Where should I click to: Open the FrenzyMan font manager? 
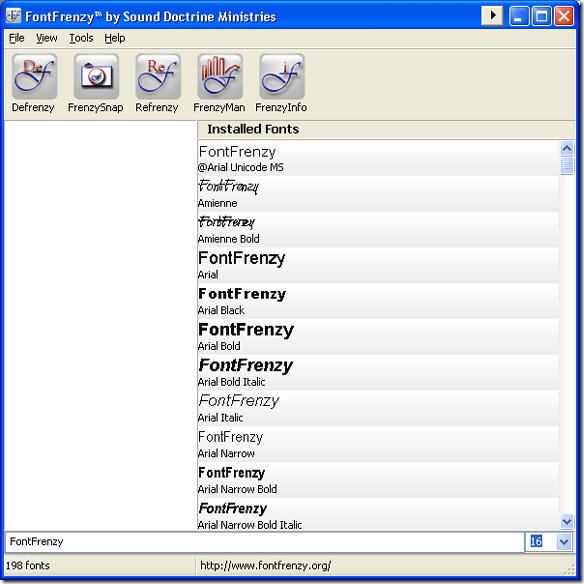(219, 83)
